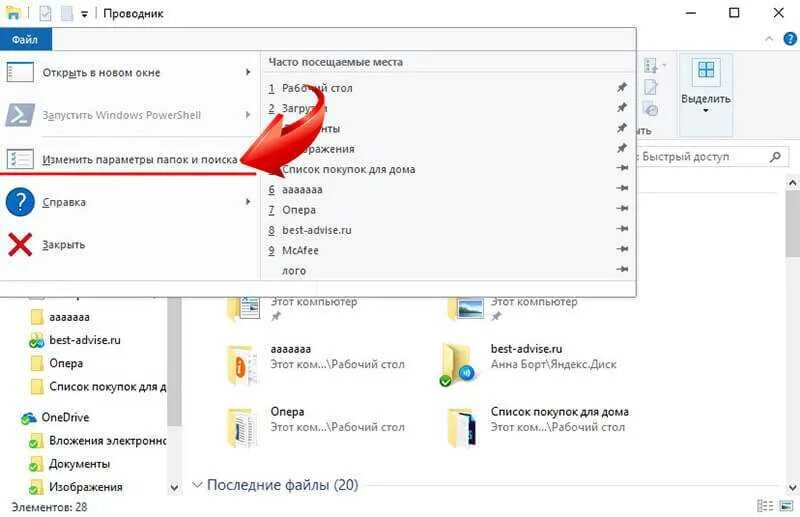The width and height of the screenshot is (800, 517).
Task: Expand submenu arrow next to Открыть в новом окне
Action: (248, 72)
